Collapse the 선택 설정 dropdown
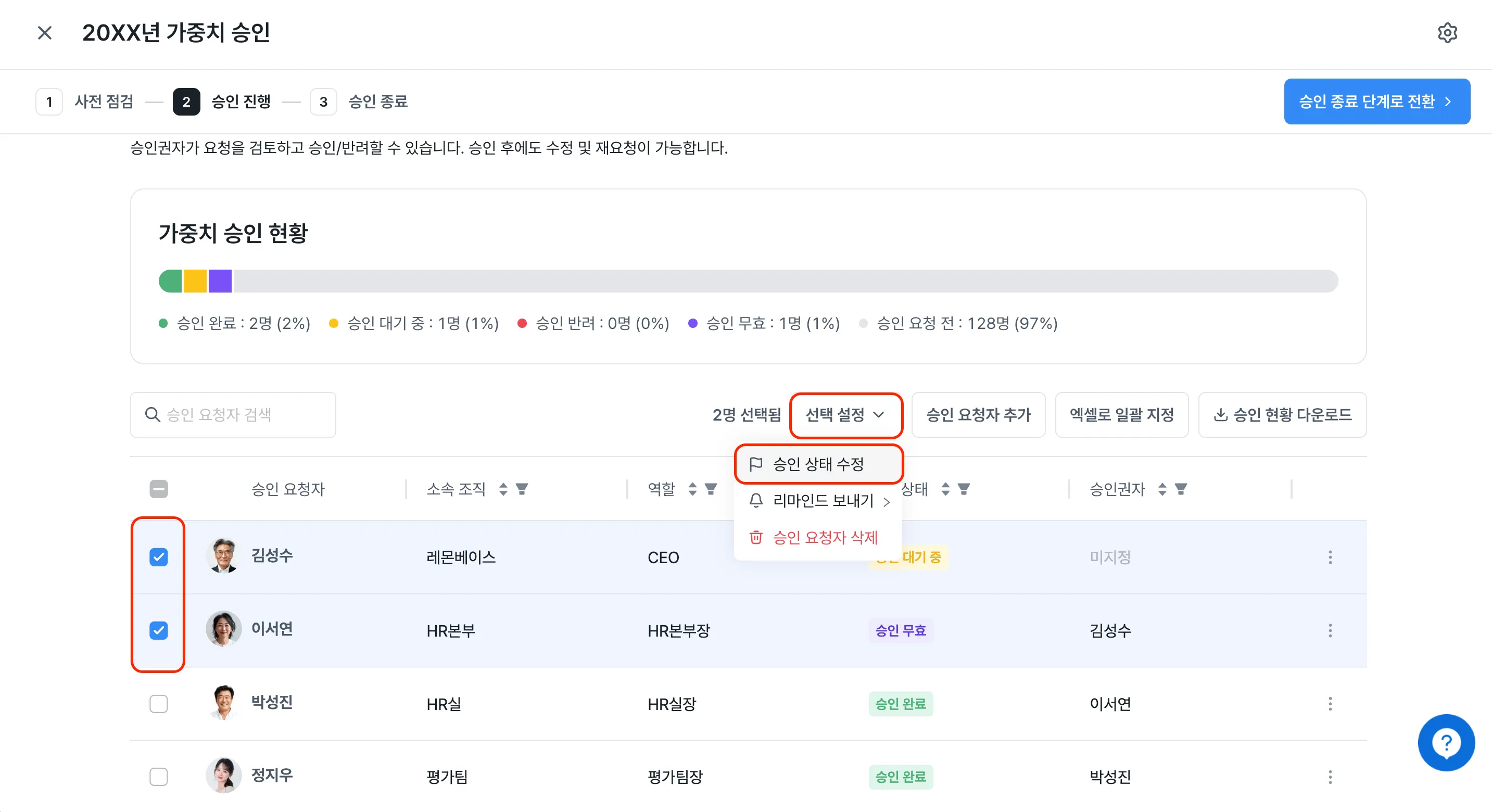Screen dimensions: 1492x812 click(845, 415)
